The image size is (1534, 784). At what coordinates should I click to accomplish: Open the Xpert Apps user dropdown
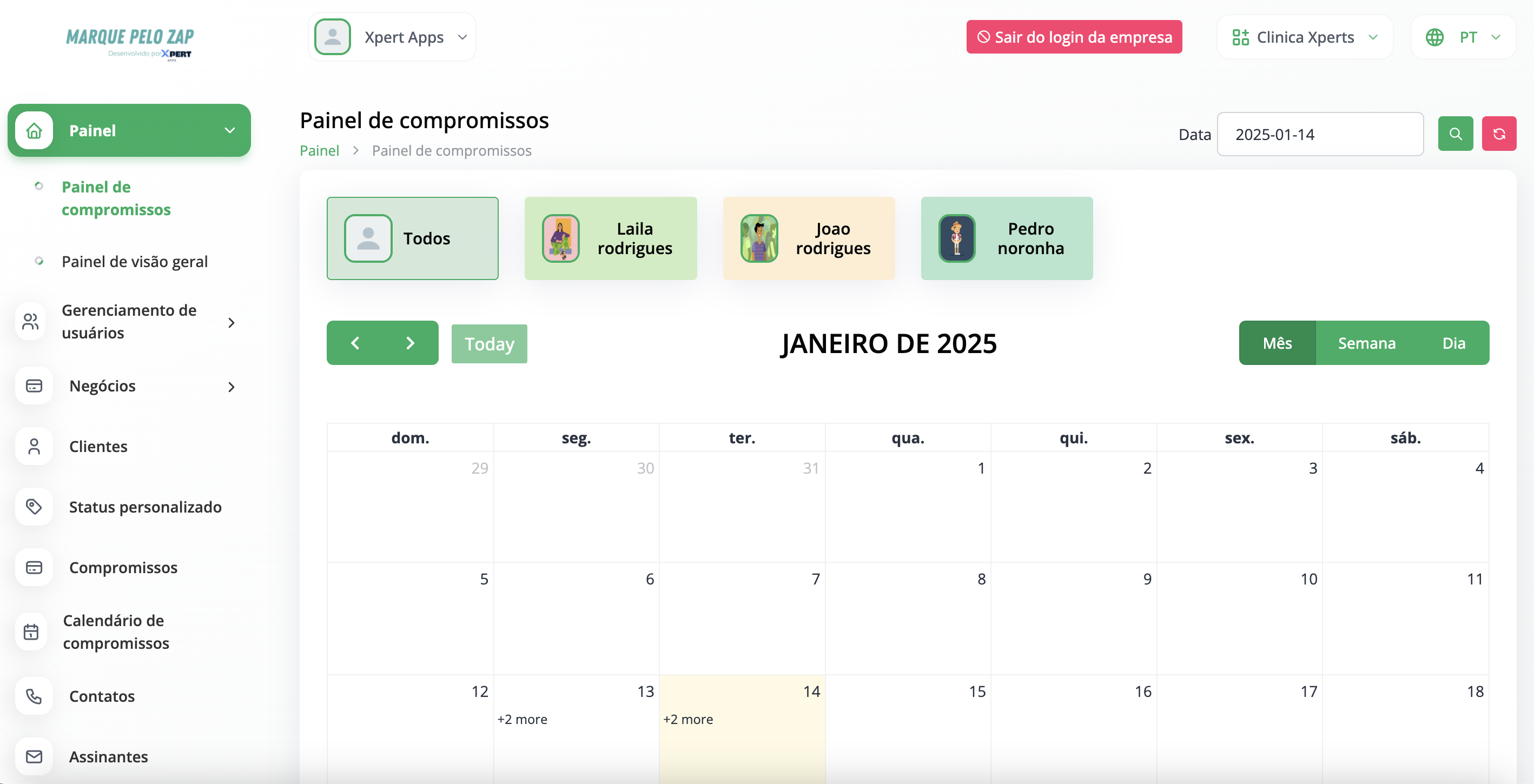pyautogui.click(x=392, y=37)
